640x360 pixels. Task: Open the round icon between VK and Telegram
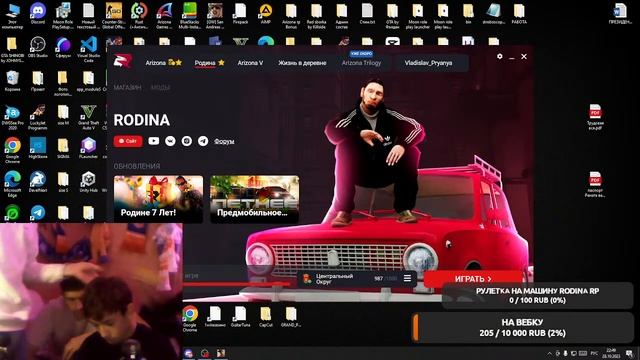tap(187, 141)
